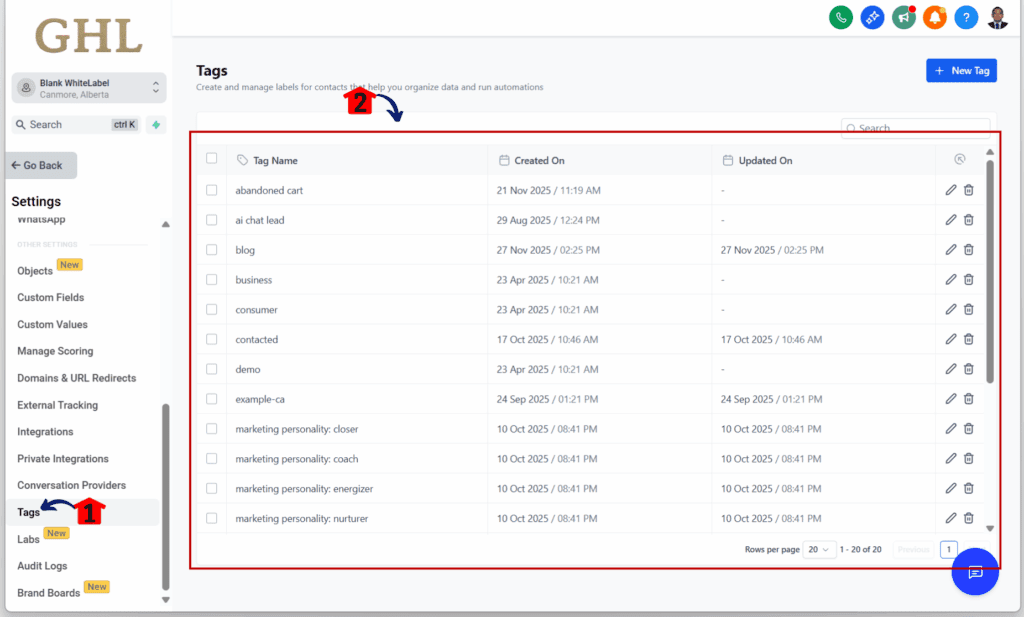Open the orange notifications bell

934,17
